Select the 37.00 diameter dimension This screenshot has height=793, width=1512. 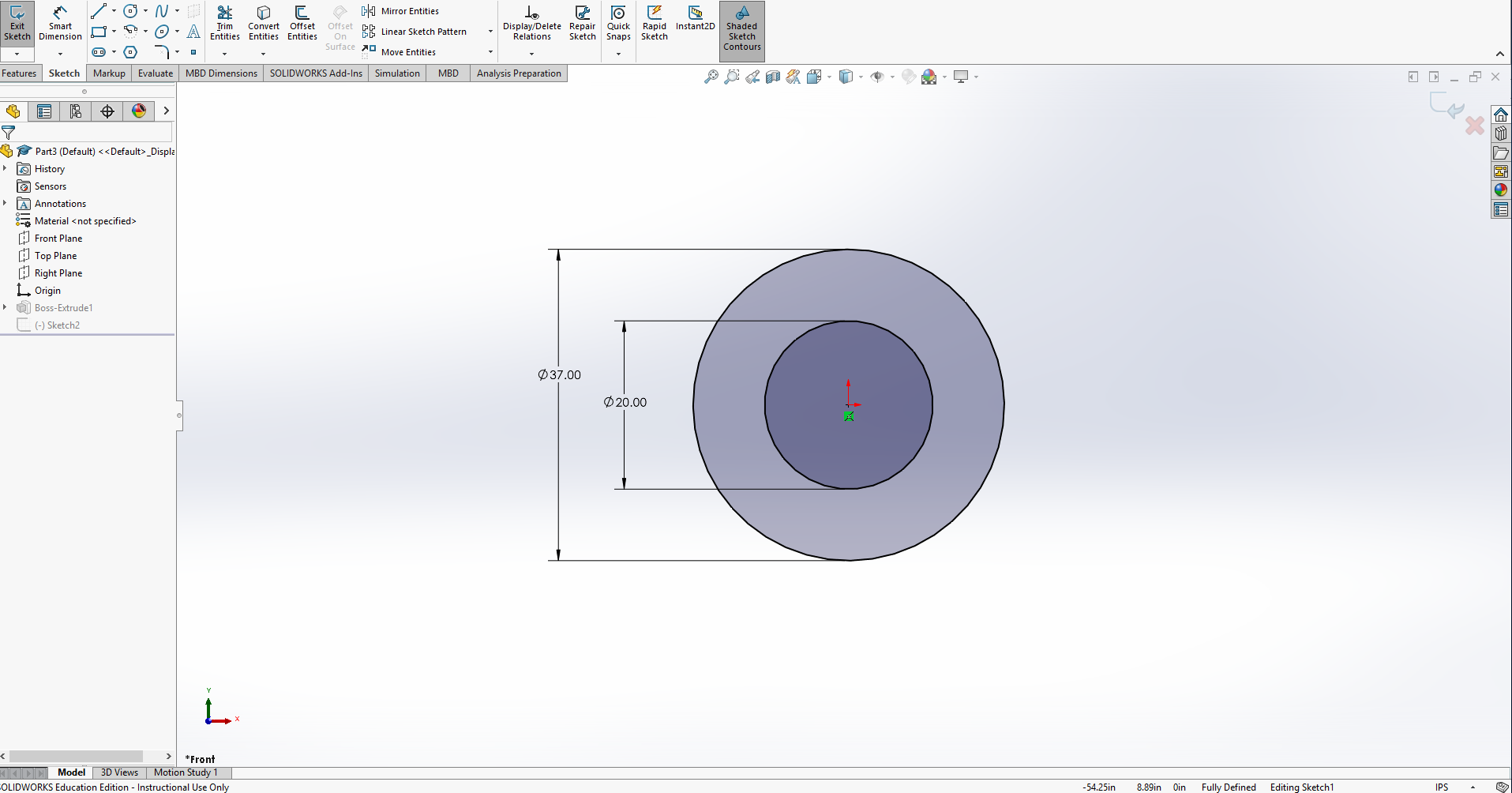[559, 375]
